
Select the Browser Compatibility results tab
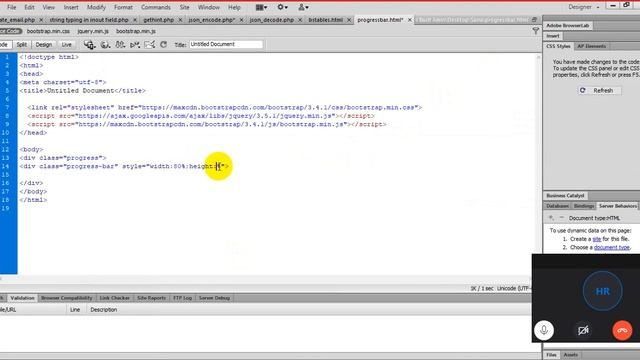(x=67, y=298)
